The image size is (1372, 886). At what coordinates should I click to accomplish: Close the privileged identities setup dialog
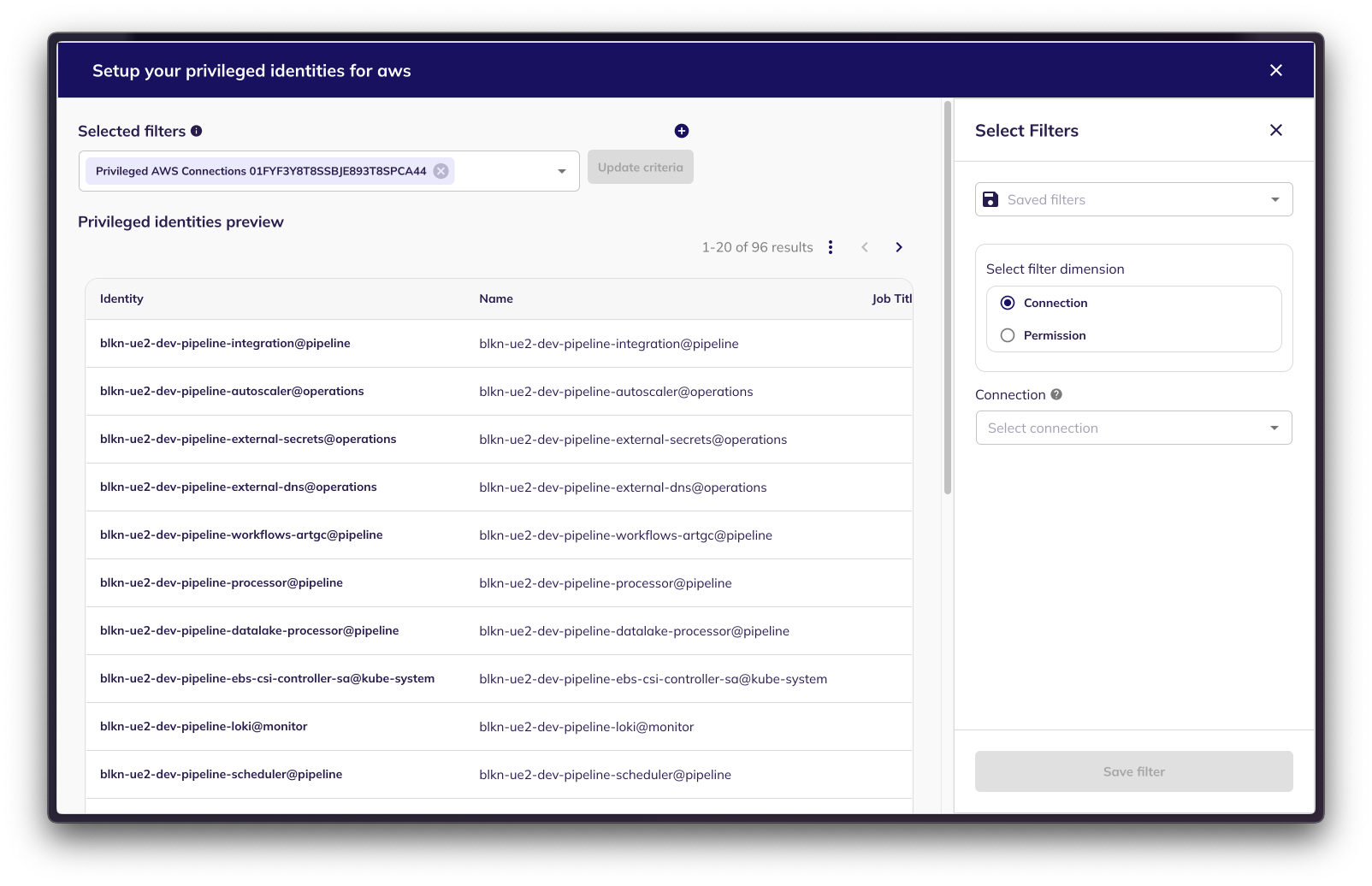[x=1276, y=70]
